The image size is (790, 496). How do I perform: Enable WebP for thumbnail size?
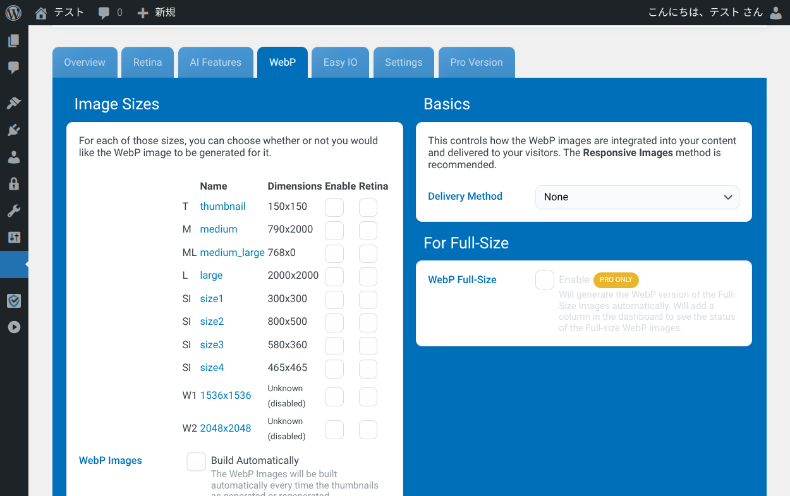[334, 207]
